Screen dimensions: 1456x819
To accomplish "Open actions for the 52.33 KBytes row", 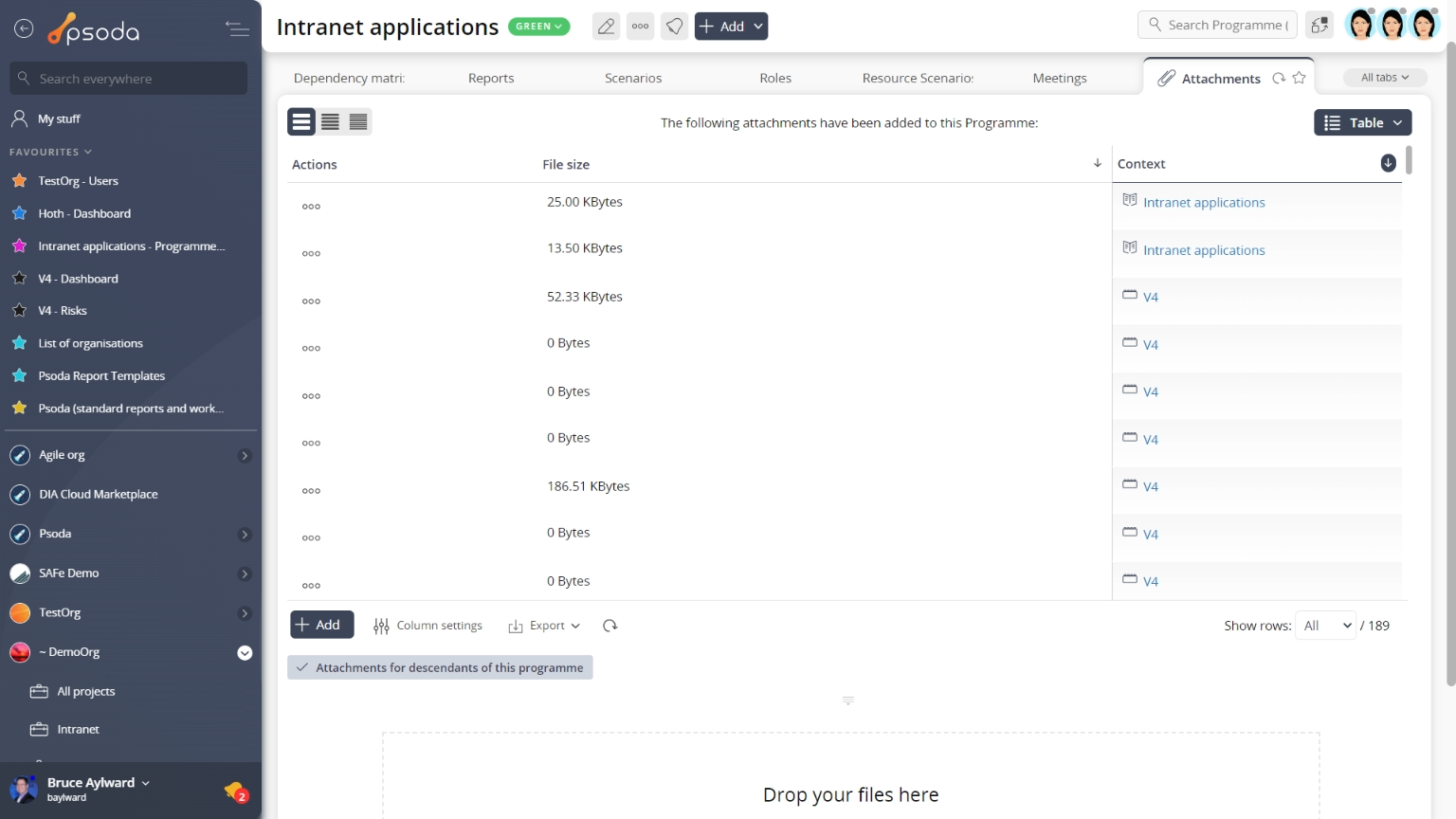I will 311,301.
